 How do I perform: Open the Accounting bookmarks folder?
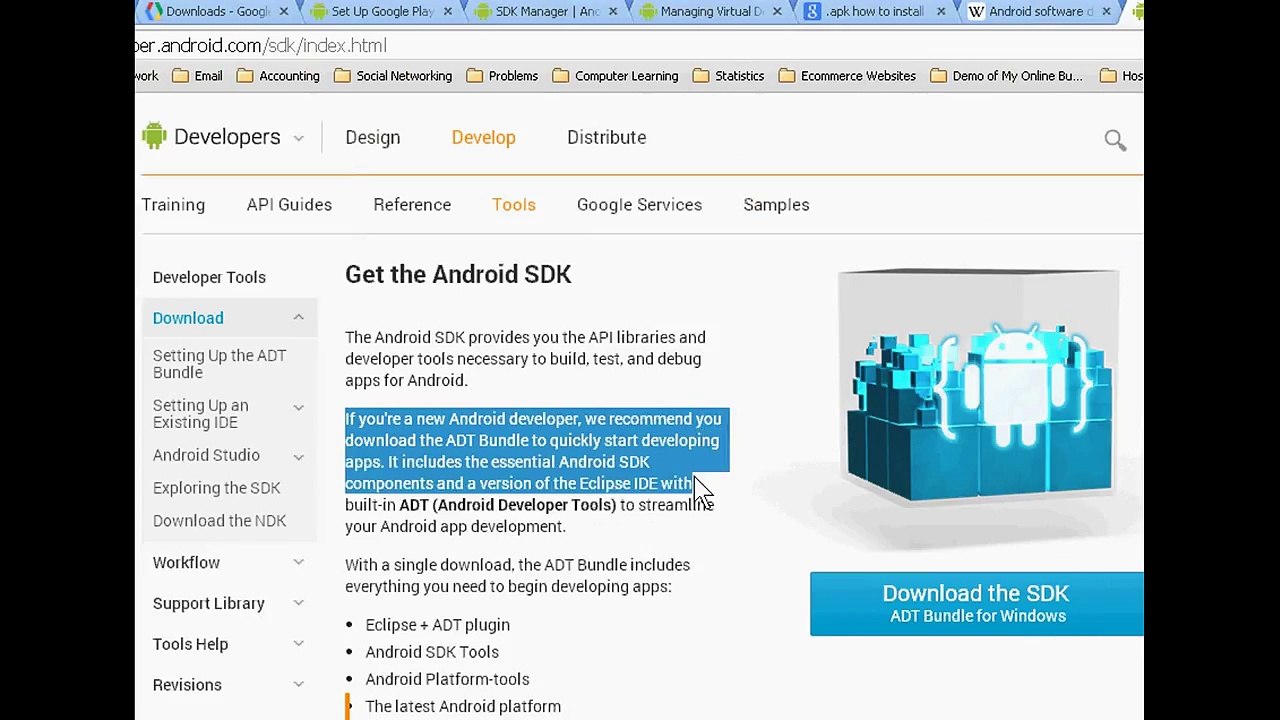pyautogui.click(x=278, y=76)
